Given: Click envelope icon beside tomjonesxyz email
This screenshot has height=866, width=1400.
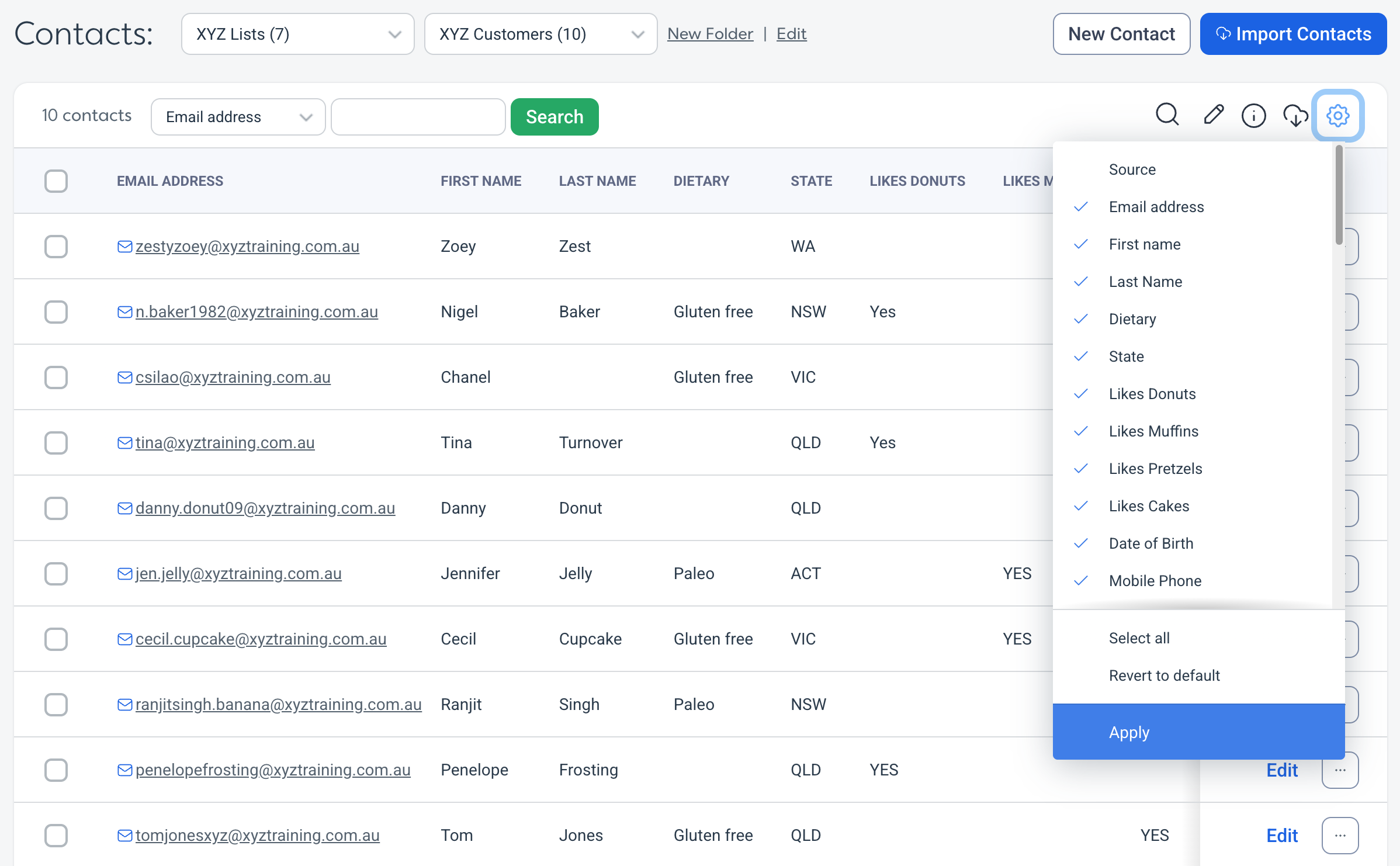Looking at the screenshot, I should pyautogui.click(x=124, y=836).
